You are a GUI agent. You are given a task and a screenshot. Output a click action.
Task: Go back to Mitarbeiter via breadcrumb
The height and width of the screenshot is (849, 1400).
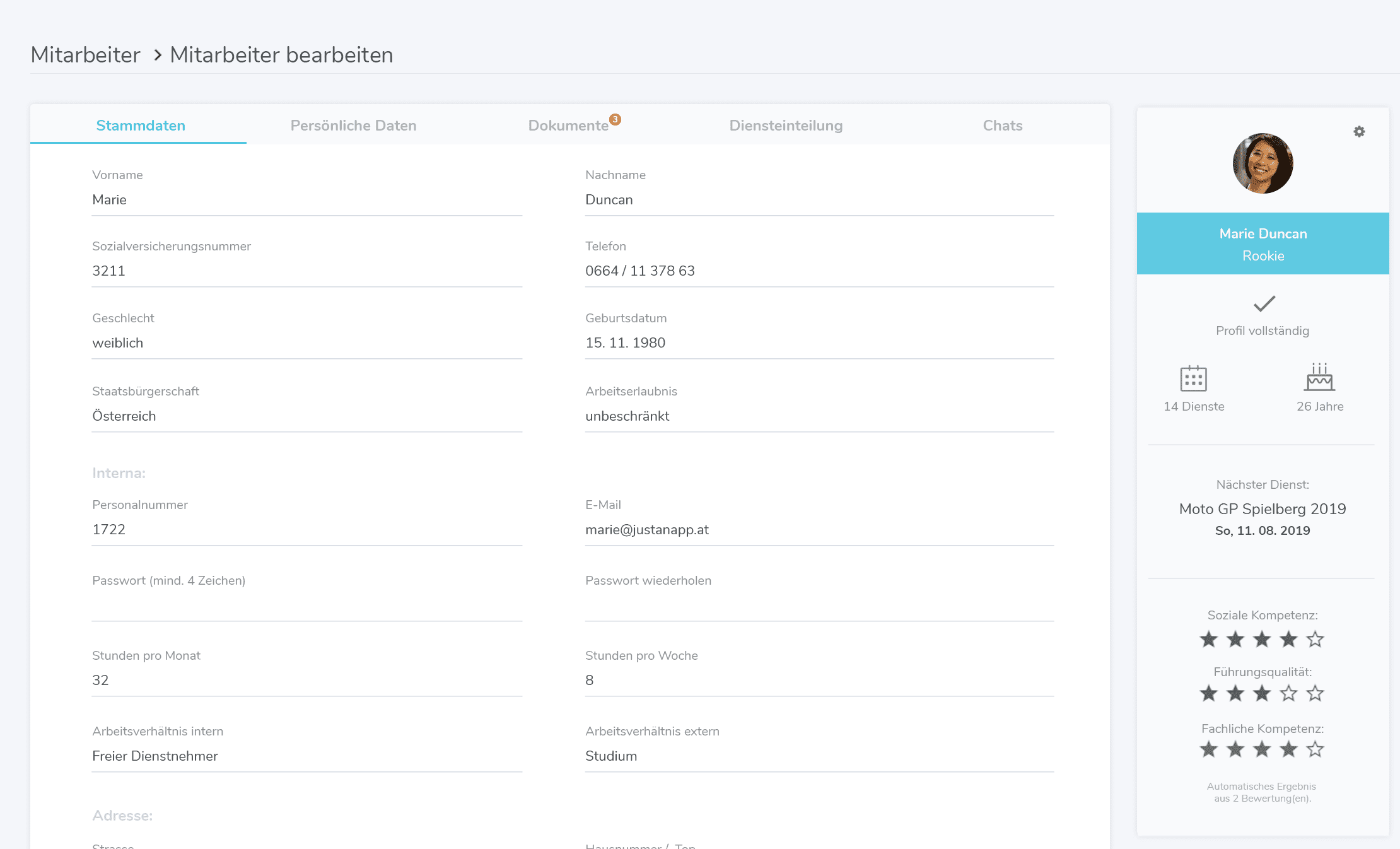point(85,55)
